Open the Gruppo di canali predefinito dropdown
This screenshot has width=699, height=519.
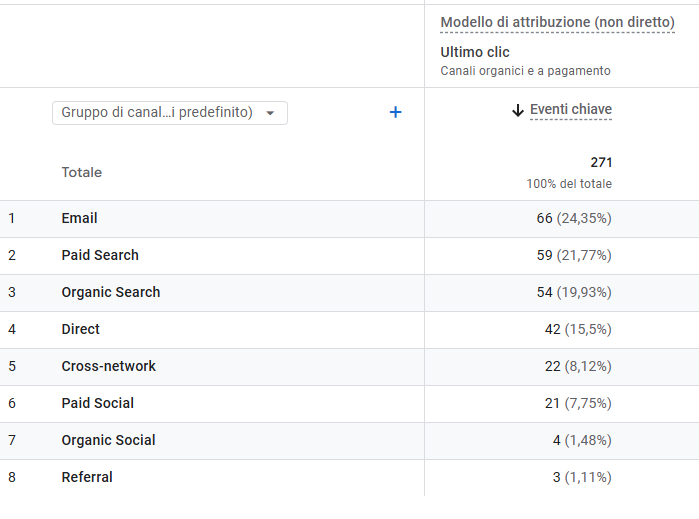click(169, 112)
